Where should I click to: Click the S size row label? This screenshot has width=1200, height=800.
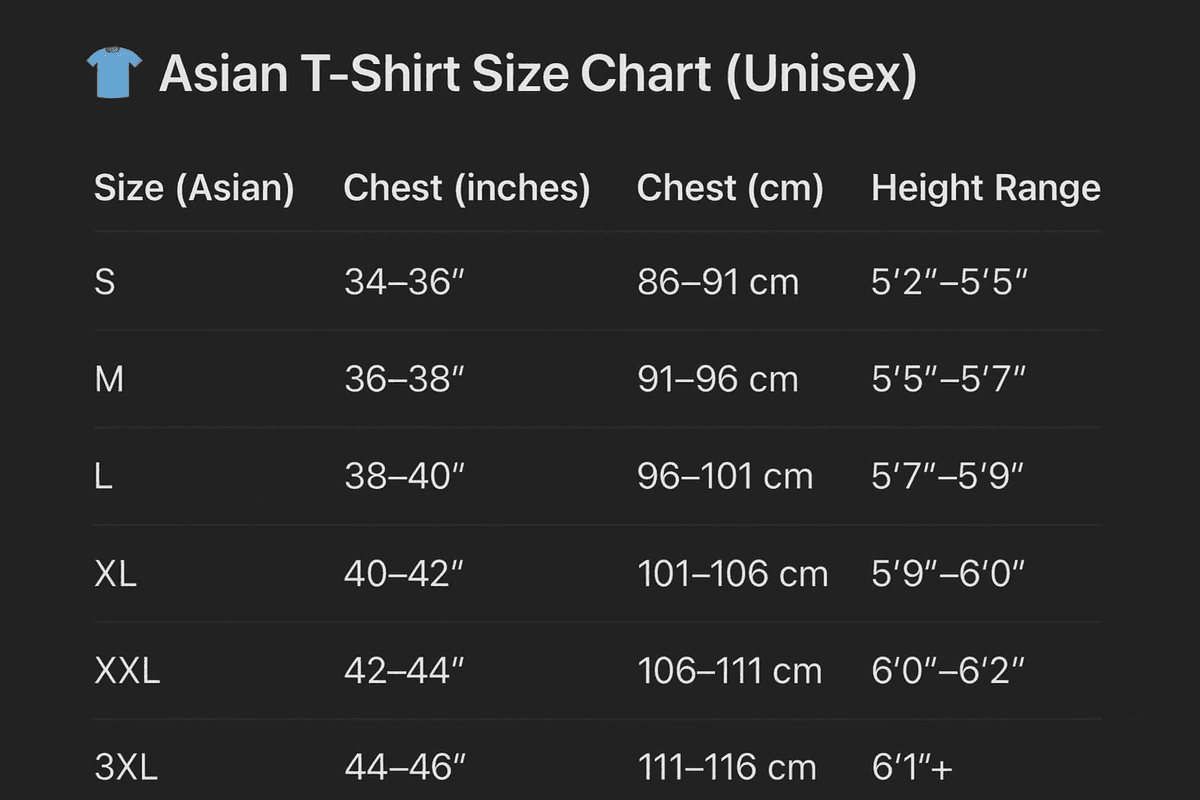105,282
